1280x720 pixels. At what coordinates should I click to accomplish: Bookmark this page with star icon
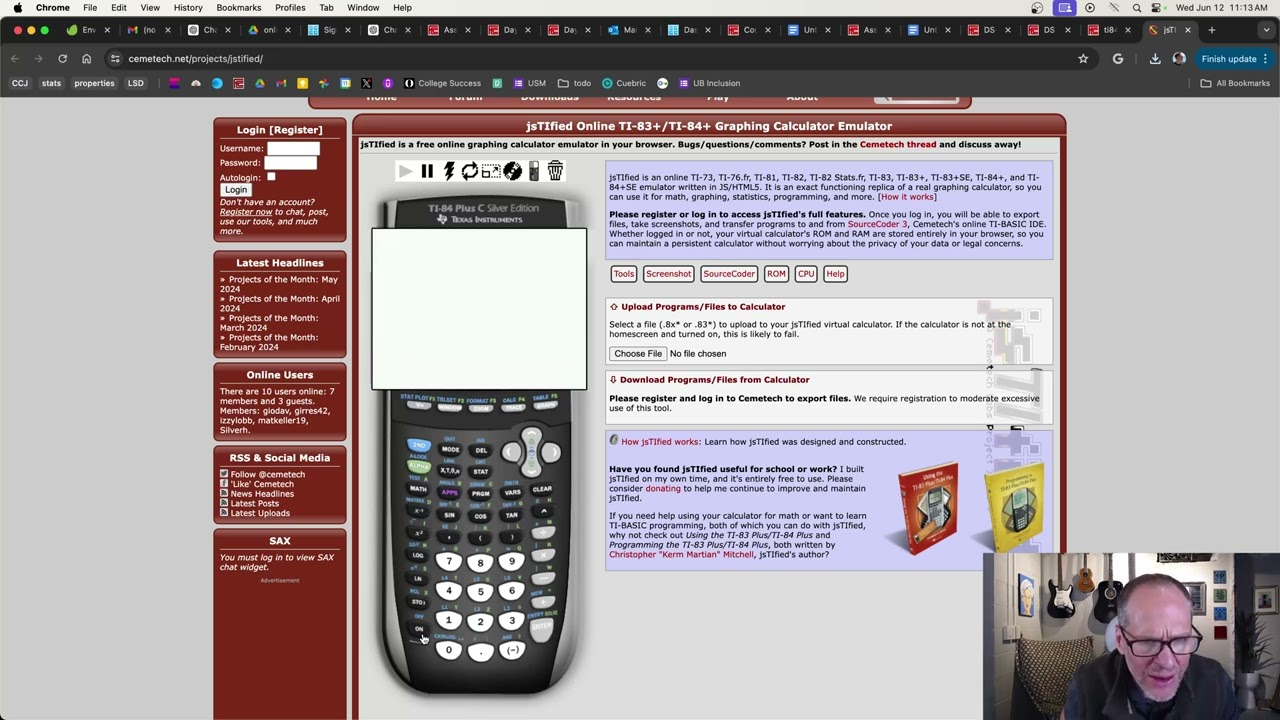1083,59
